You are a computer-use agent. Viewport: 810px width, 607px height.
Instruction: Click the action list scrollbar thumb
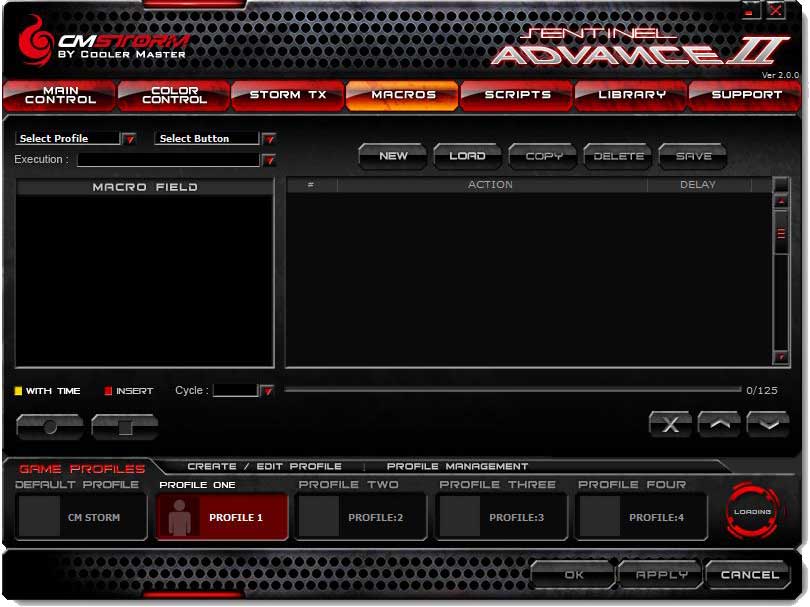781,234
